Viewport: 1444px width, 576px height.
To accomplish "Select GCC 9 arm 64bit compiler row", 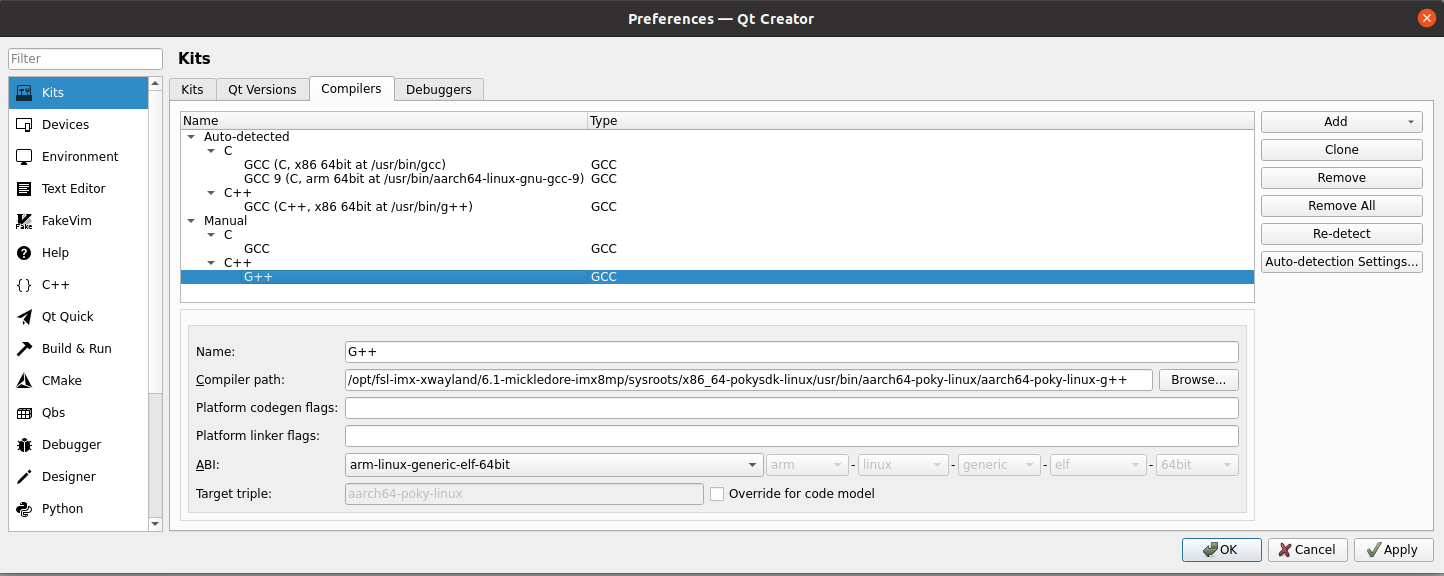I will pyautogui.click(x=717, y=178).
